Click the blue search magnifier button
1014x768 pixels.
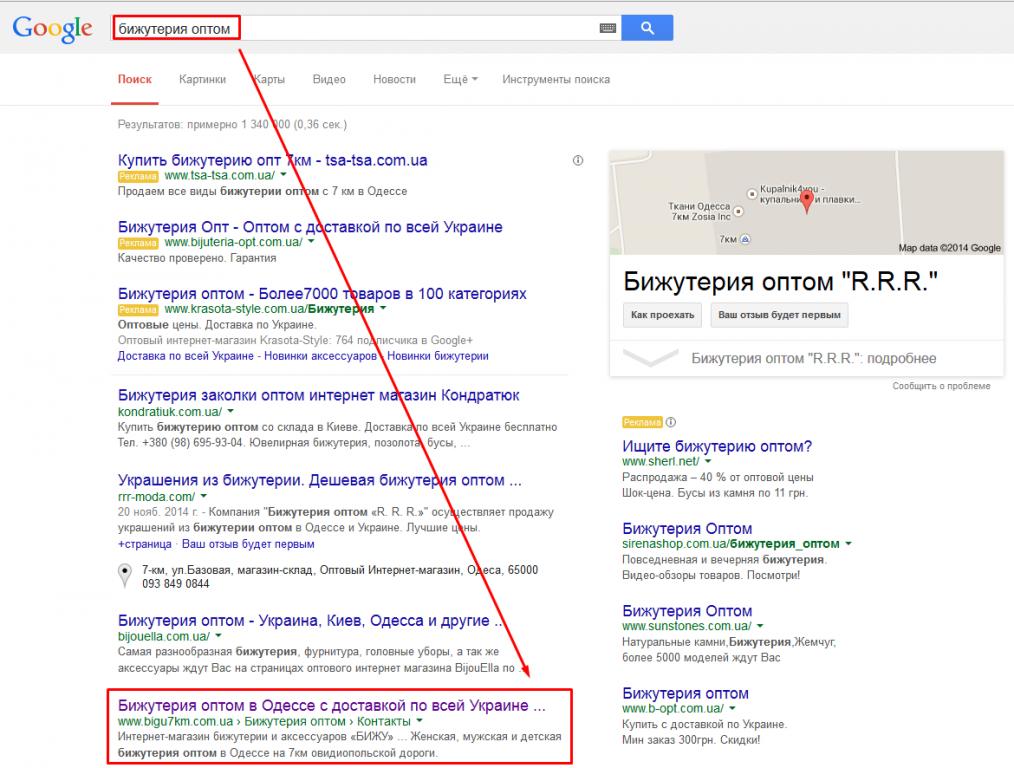647,28
